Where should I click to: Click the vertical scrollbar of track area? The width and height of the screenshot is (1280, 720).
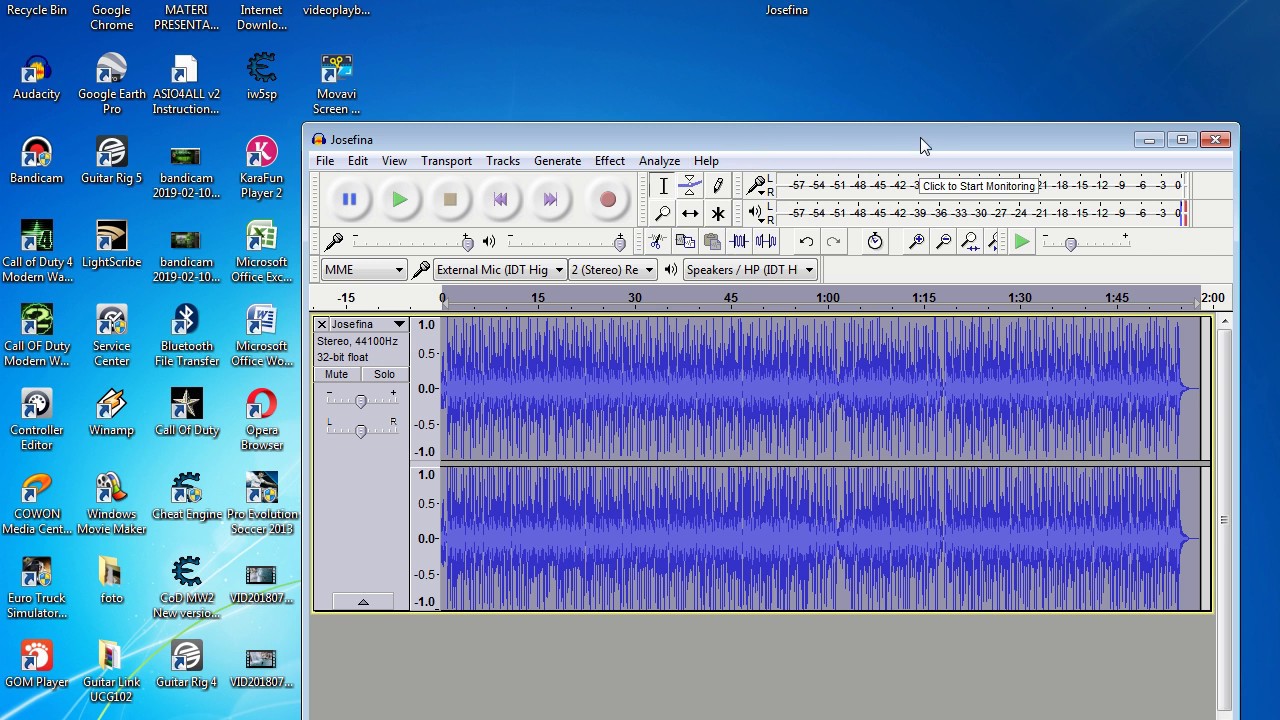(x=1224, y=519)
